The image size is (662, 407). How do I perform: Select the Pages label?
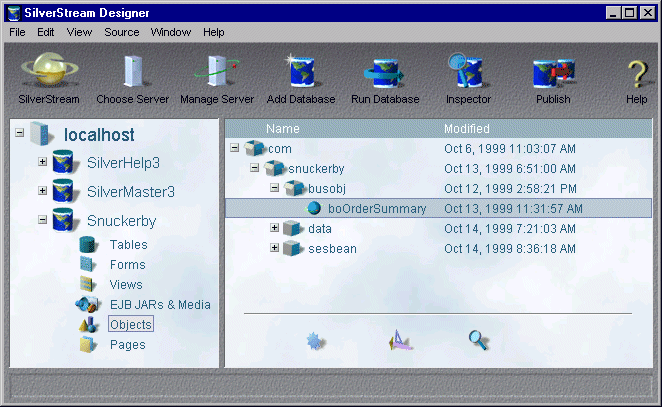click(128, 345)
